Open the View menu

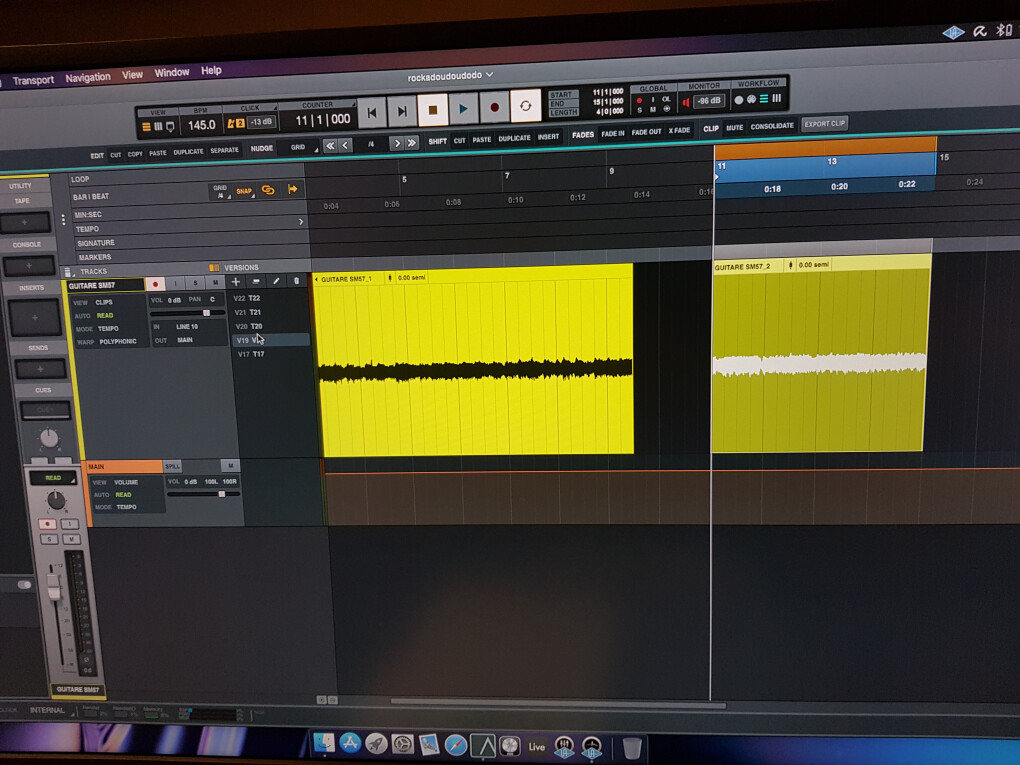(133, 75)
